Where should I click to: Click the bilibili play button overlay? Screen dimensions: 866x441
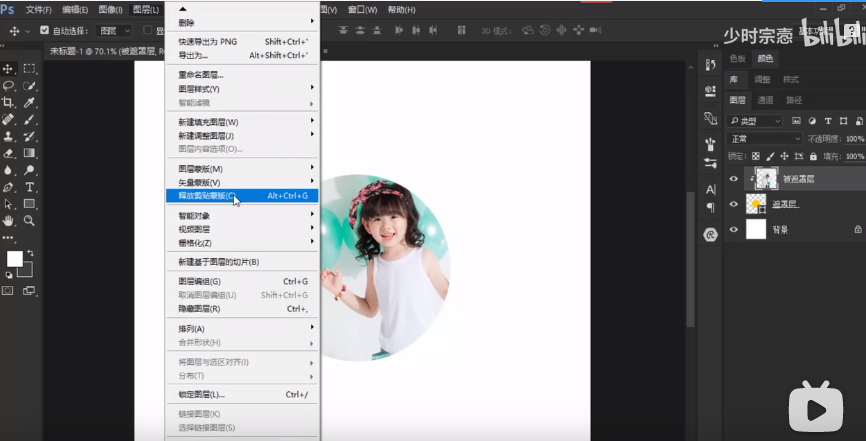[816, 409]
